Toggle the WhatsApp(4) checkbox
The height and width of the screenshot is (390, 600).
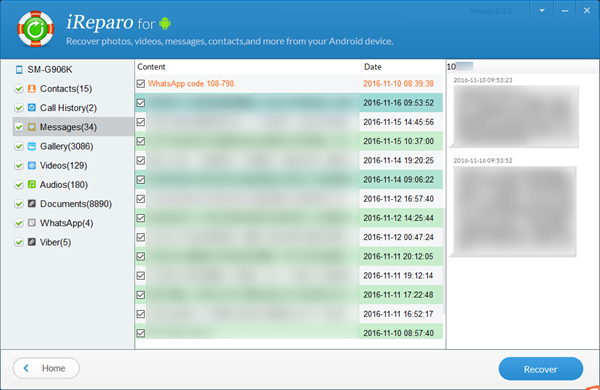click(19, 223)
